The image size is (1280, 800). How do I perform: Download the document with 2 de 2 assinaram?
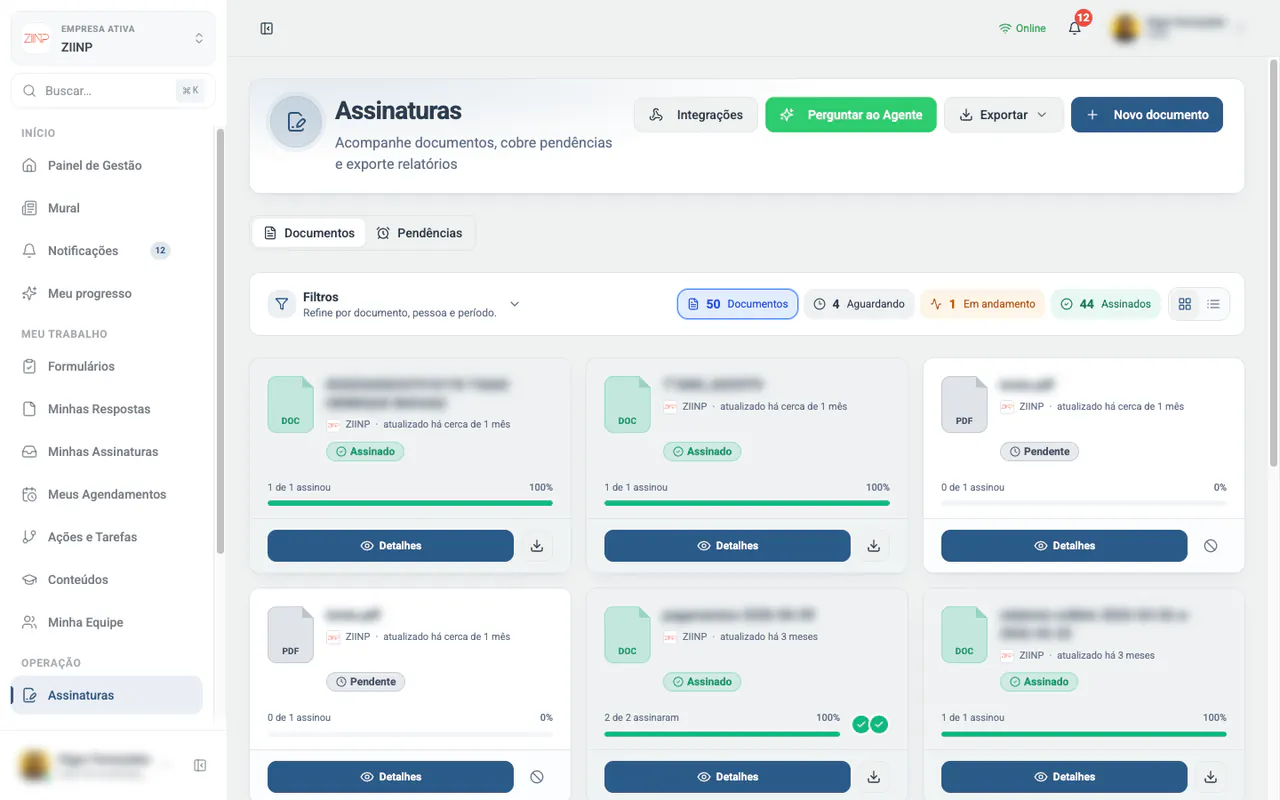pos(874,777)
